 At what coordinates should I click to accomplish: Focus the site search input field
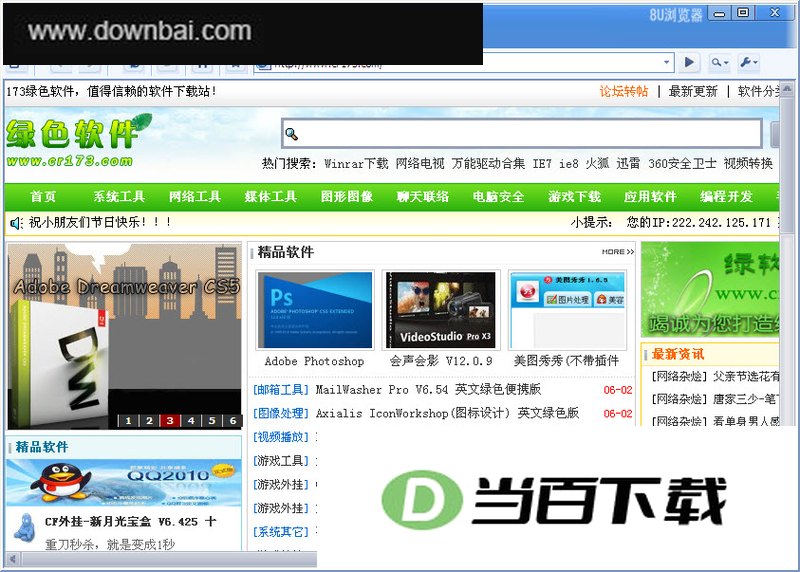pos(521,134)
